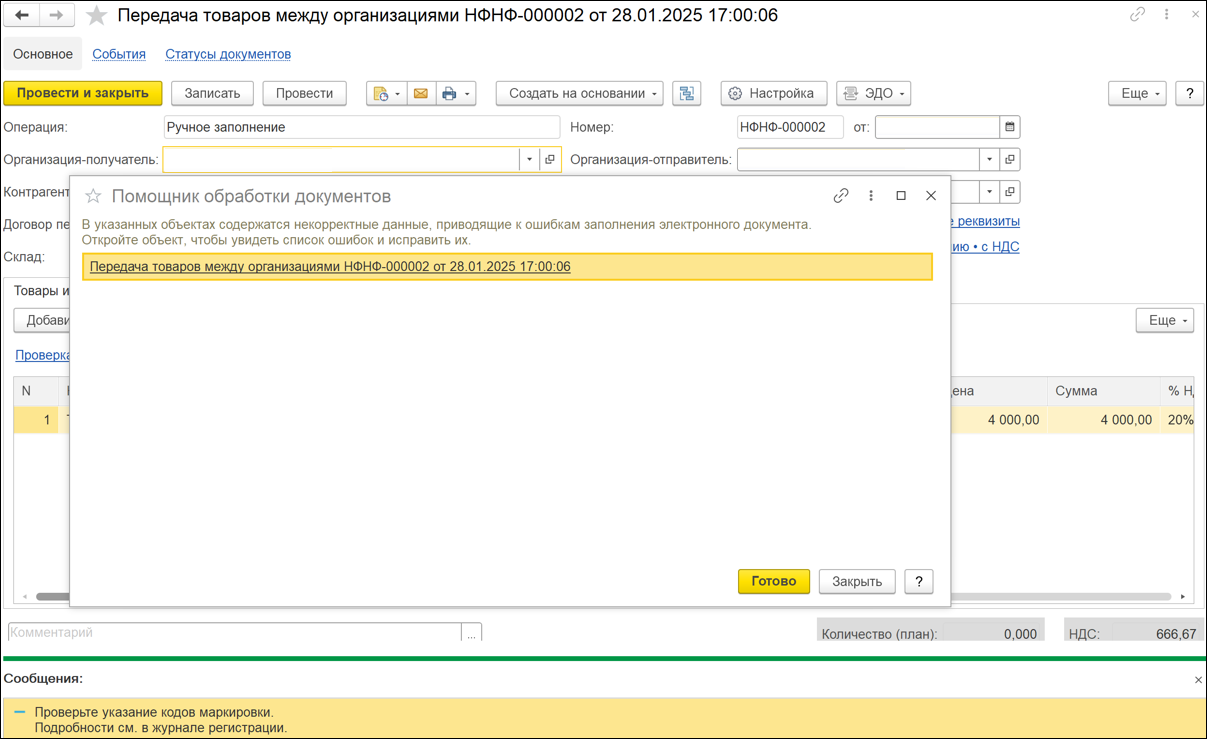Open the top Еще menu
This screenshot has height=739, width=1207.
(1138, 93)
